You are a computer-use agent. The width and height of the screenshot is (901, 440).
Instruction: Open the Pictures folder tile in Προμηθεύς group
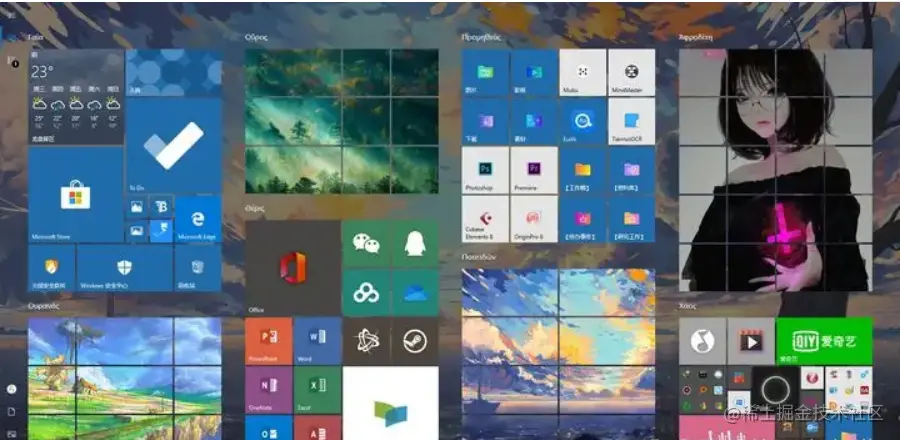point(486,72)
